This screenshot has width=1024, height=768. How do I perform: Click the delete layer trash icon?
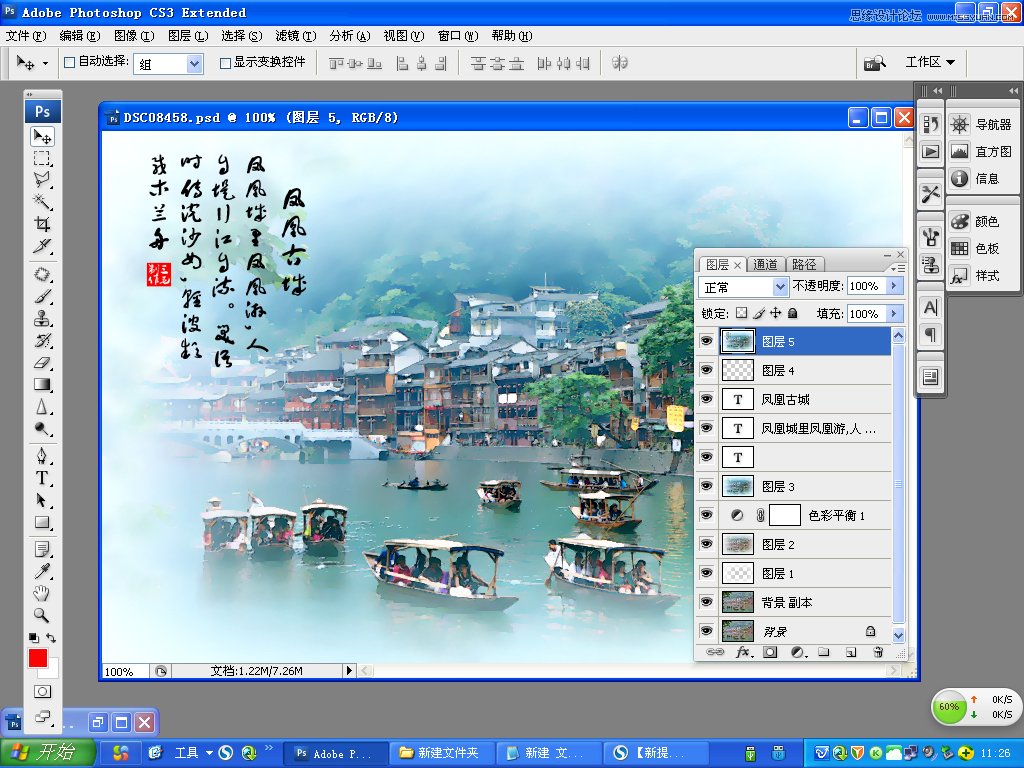coord(878,651)
